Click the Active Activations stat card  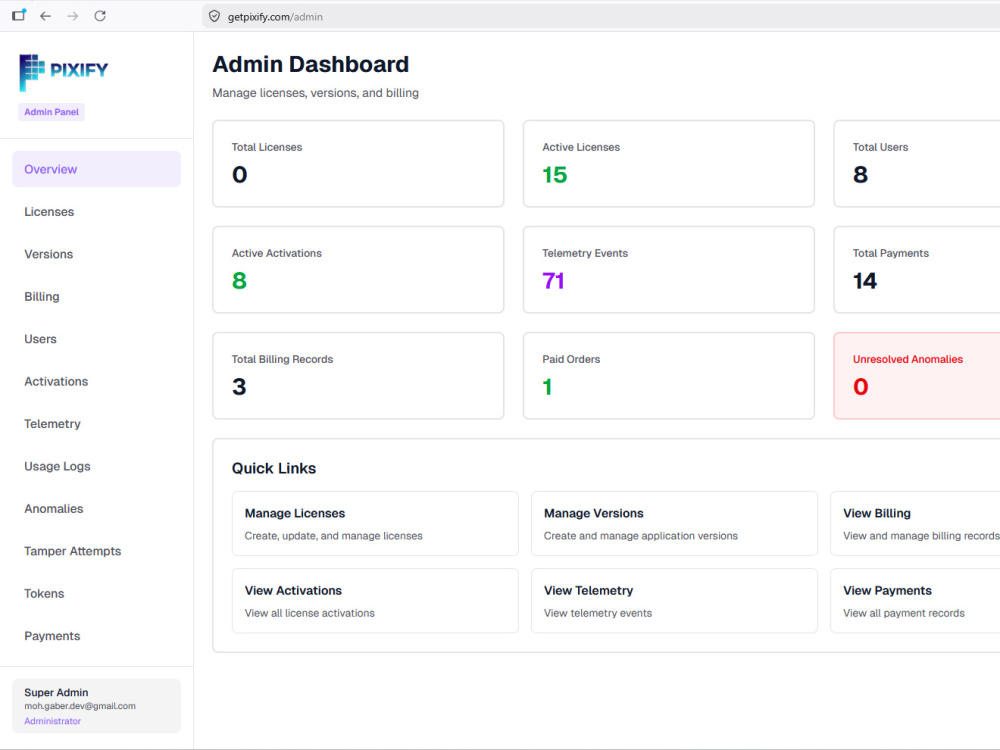tap(358, 270)
